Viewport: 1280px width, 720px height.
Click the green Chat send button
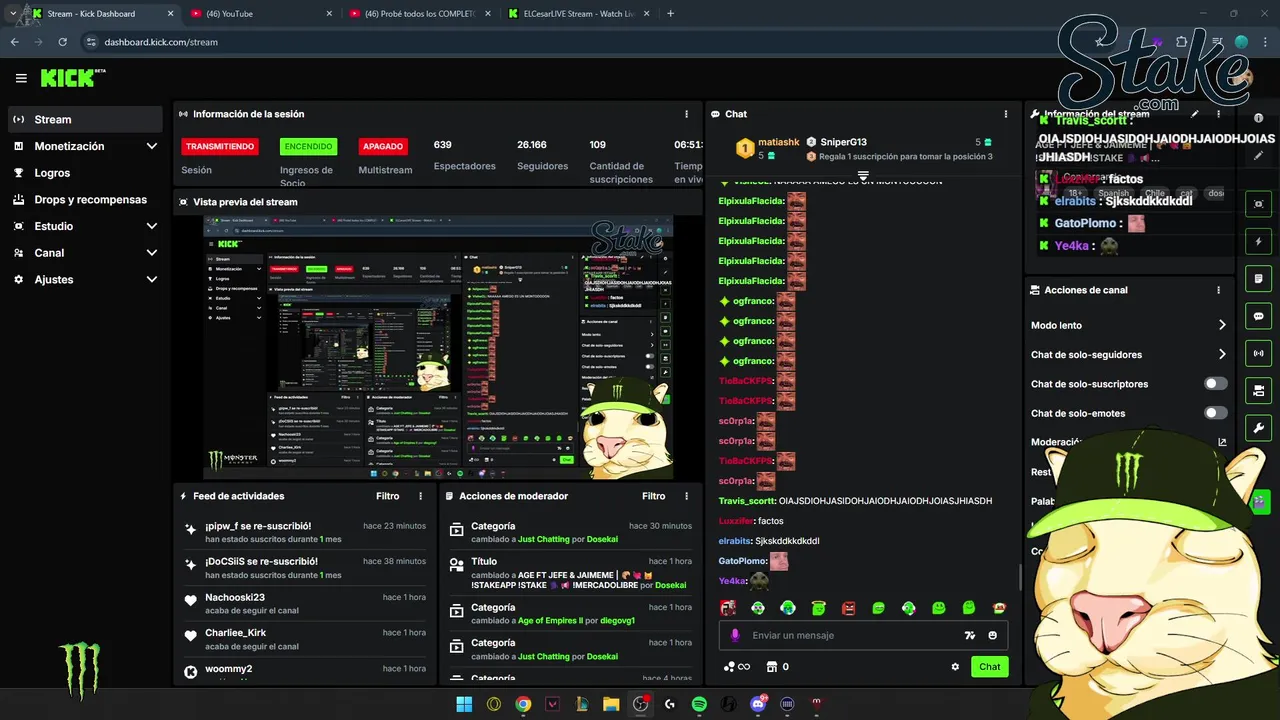coord(989,667)
